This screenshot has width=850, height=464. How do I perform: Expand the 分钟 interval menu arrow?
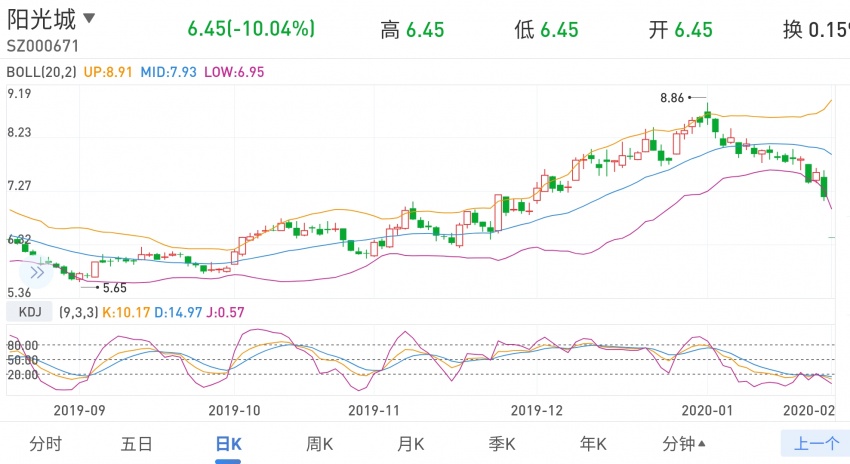pos(702,444)
